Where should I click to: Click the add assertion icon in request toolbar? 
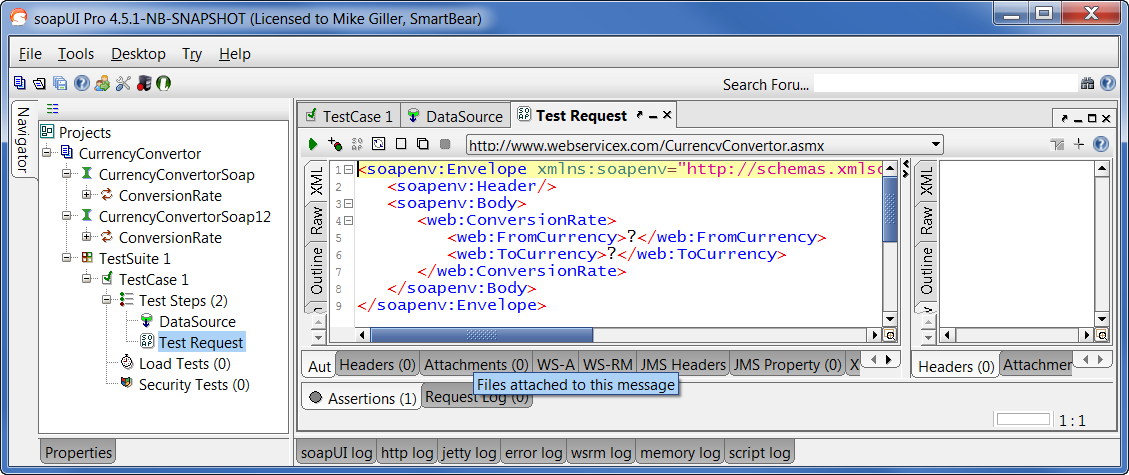pyautogui.click(x=335, y=144)
